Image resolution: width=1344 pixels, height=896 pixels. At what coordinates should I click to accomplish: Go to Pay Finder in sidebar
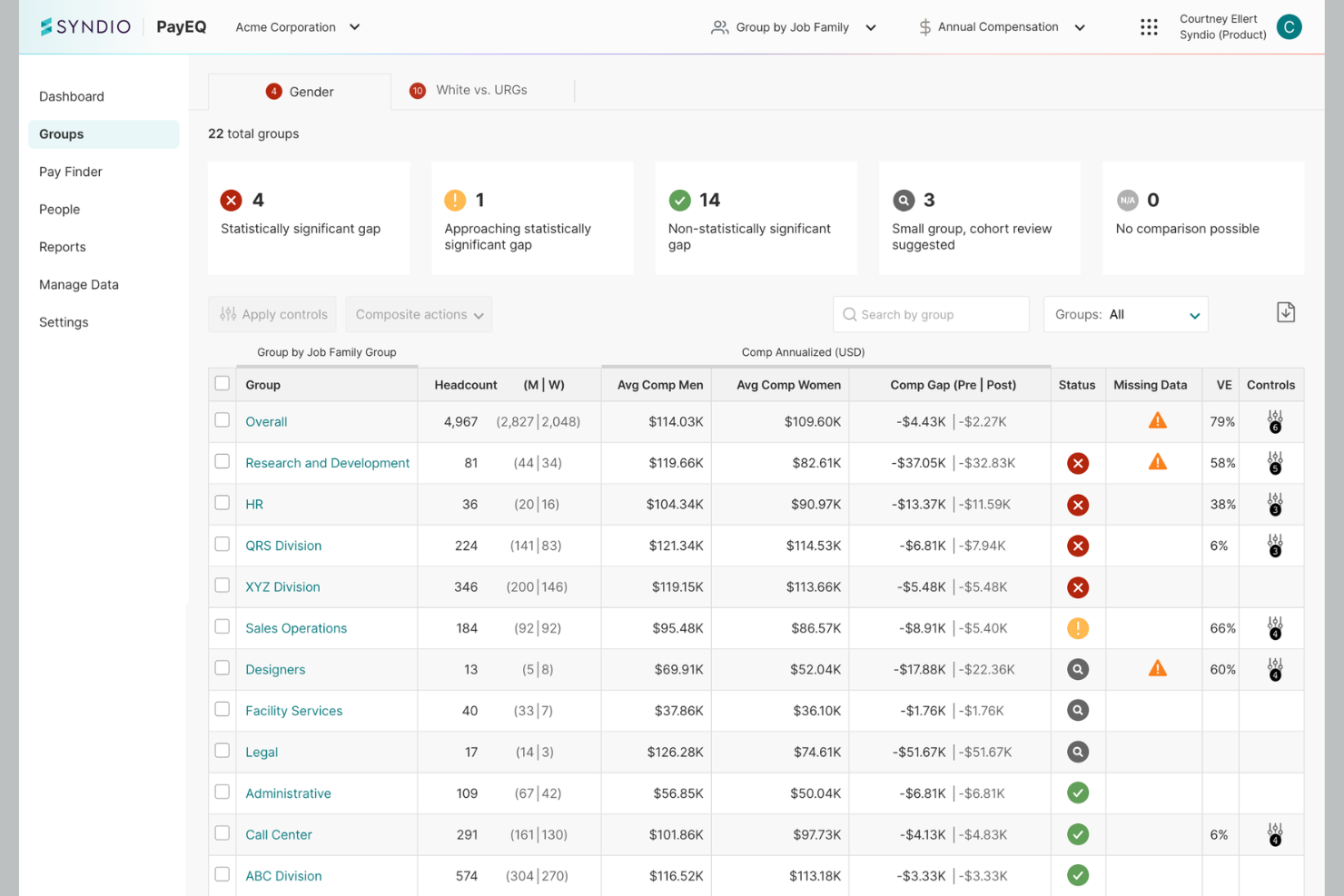click(71, 172)
